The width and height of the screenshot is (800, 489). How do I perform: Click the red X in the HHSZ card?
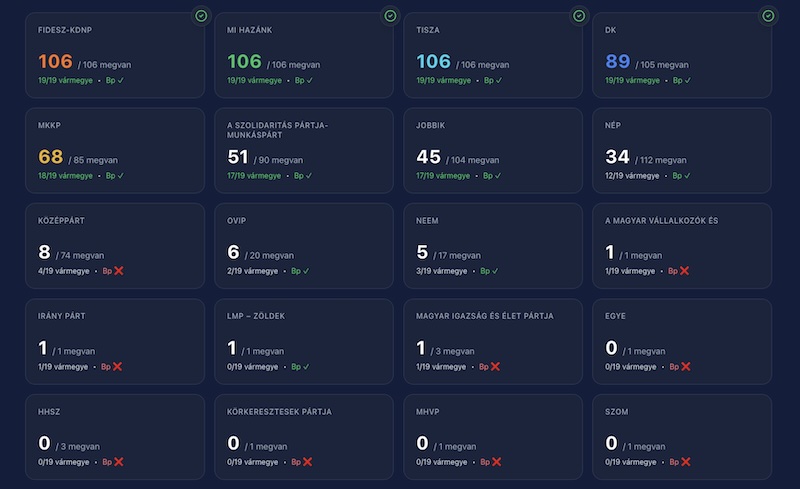[119, 462]
